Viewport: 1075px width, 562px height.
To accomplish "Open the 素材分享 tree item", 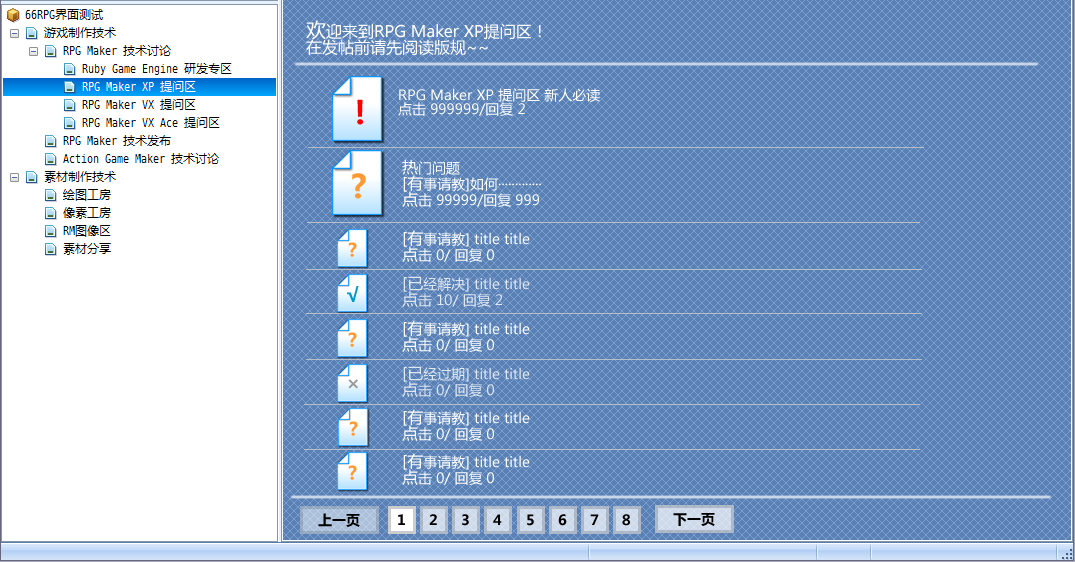I will coord(86,249).
